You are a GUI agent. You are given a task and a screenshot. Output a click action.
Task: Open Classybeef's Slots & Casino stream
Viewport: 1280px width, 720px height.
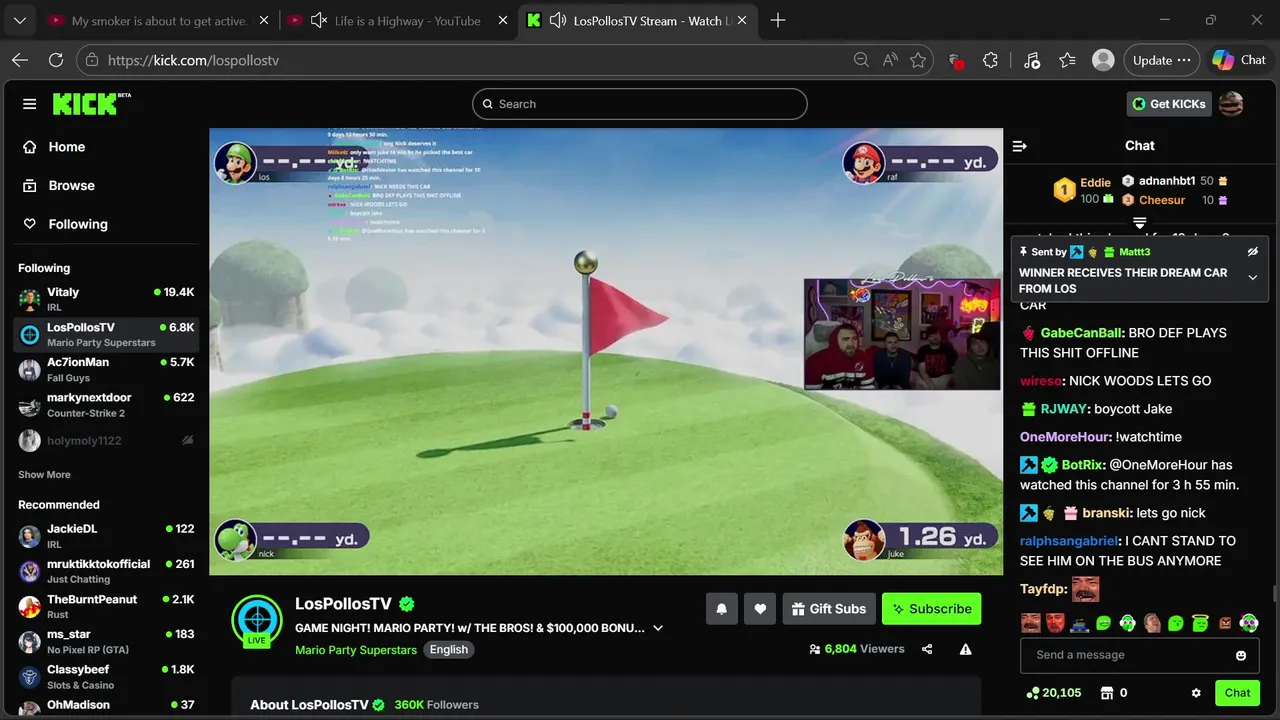pos(106,676)
